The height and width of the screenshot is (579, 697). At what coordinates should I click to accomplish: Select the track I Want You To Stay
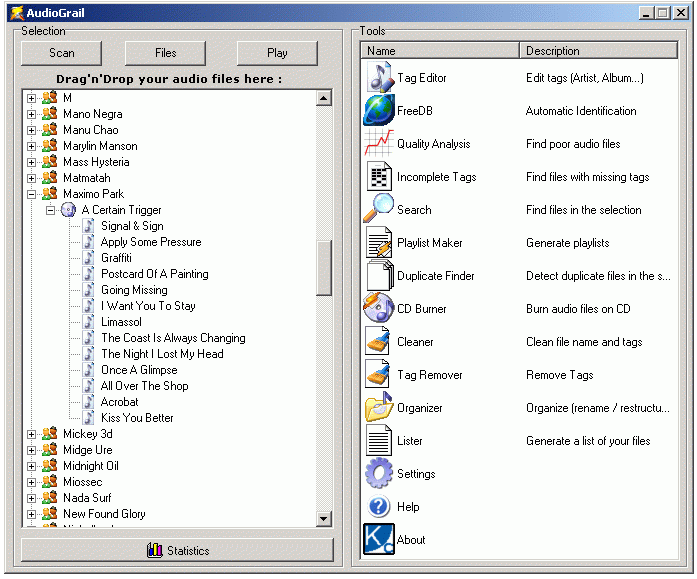tap(148, 306)
